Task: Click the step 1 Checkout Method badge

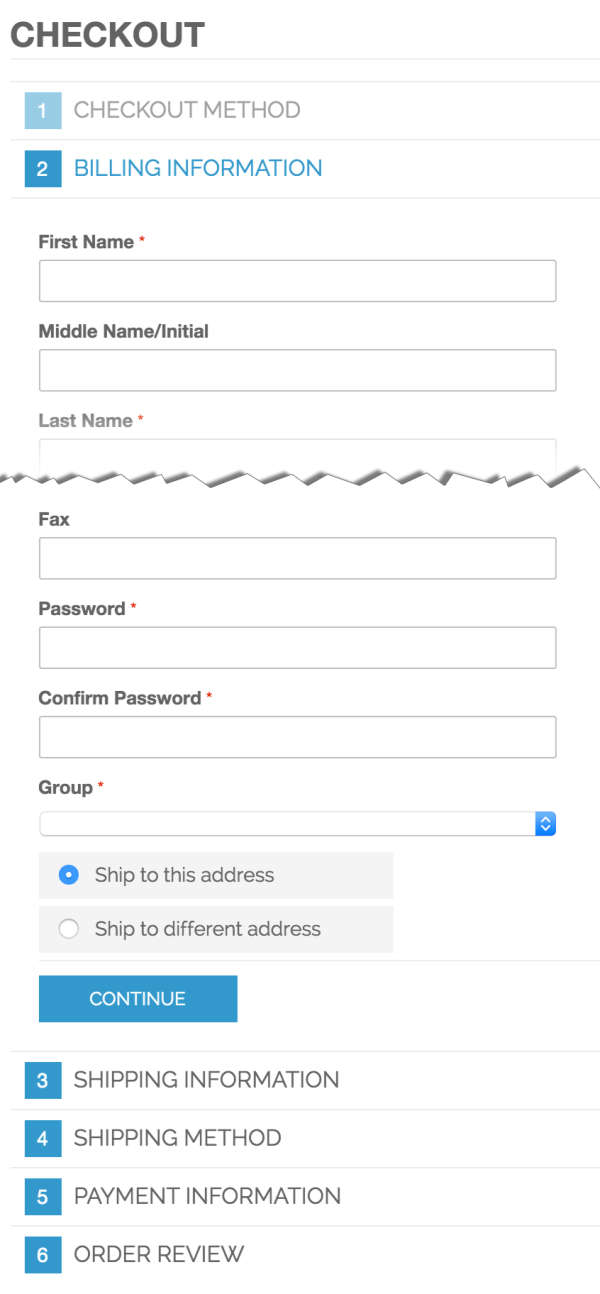Action: (x=42, y=110)
